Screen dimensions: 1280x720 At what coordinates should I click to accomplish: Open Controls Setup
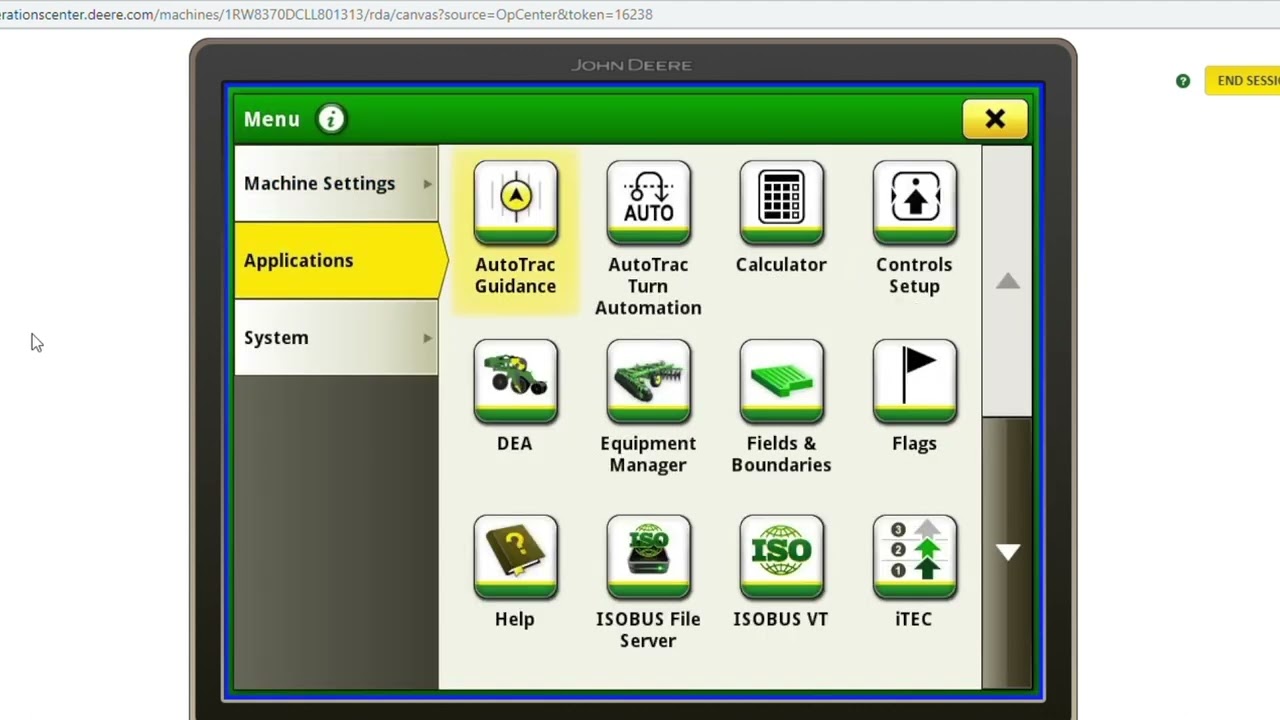[x=914, y=203]
